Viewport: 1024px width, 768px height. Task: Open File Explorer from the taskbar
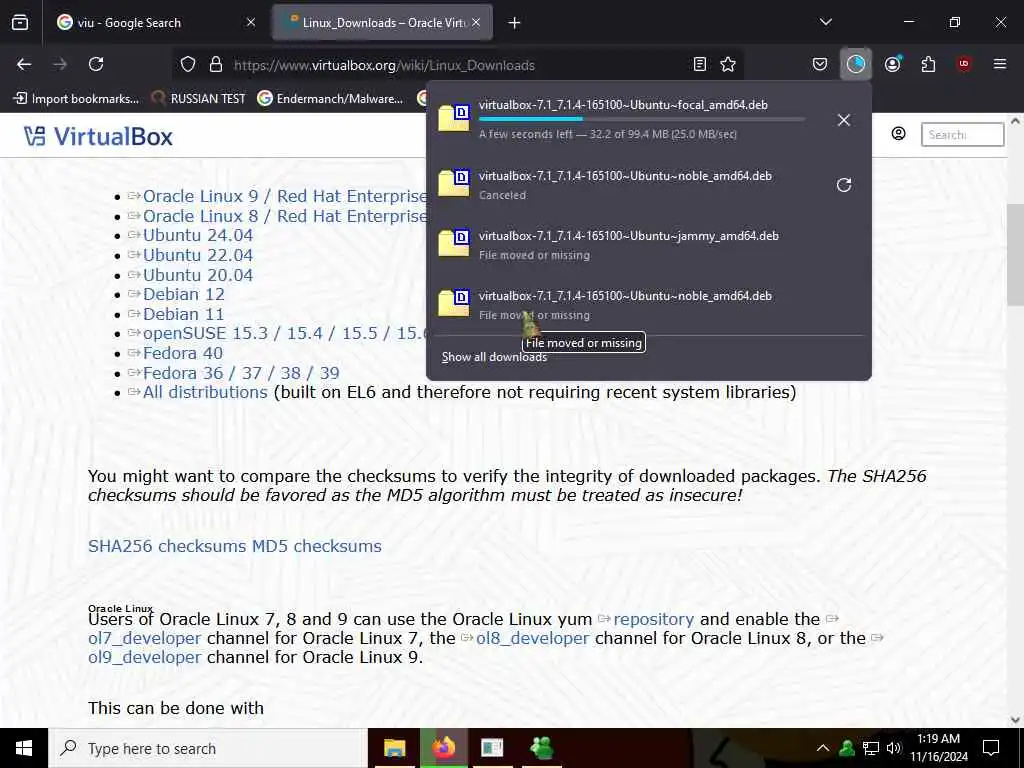394,748
